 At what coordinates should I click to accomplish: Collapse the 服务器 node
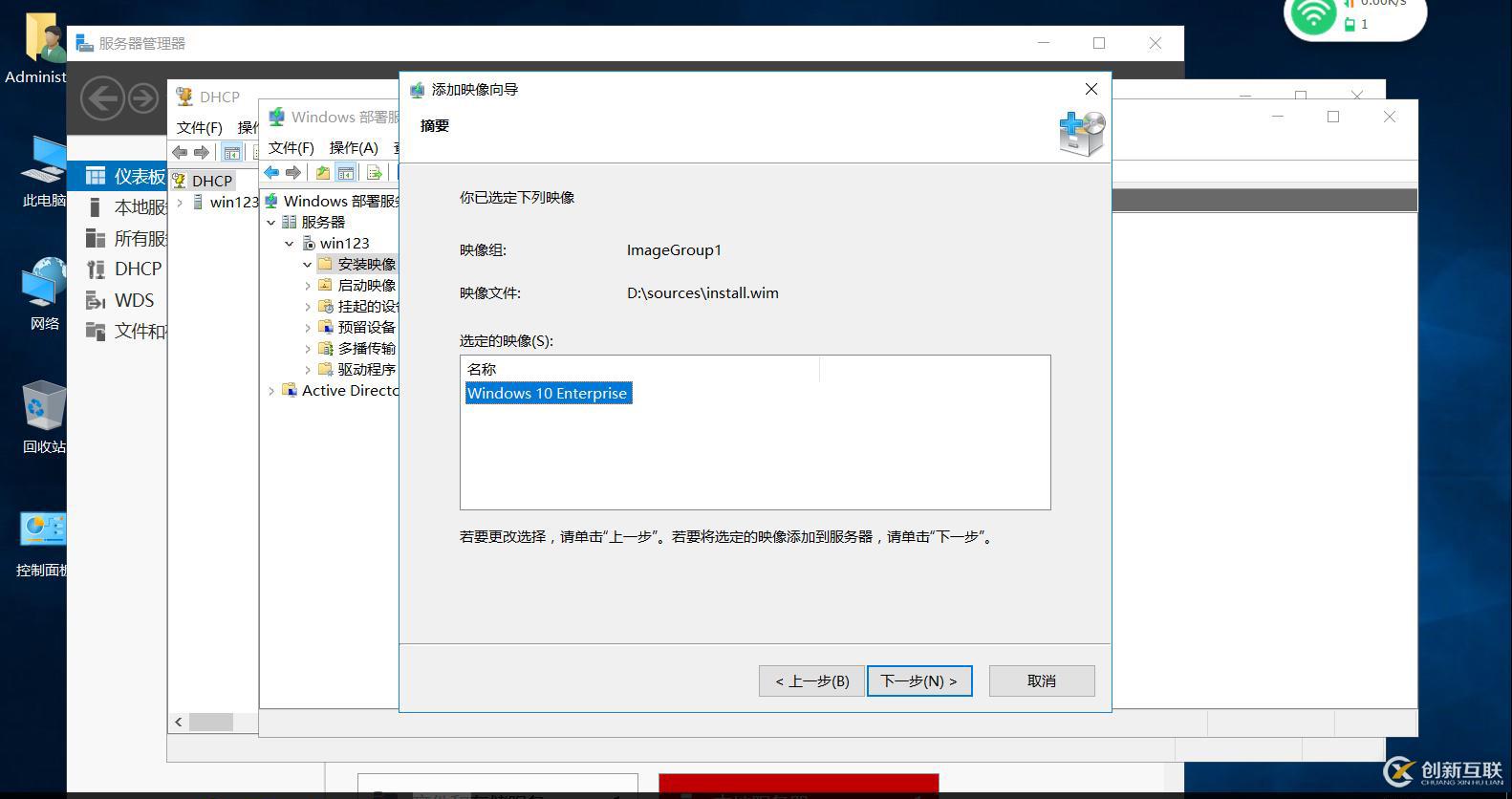tap(271, 222)
